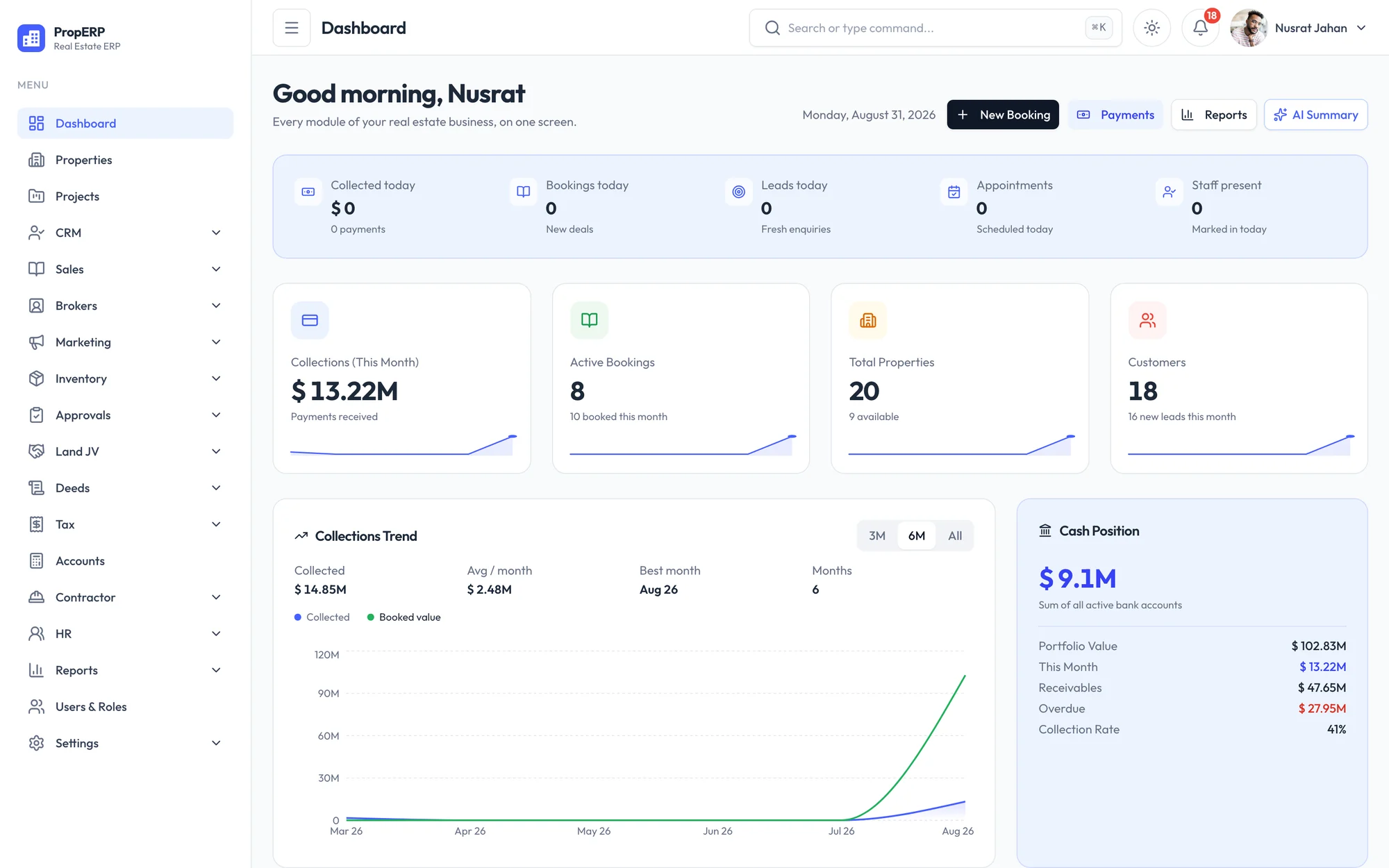Open the Payments button

(1115, 115)
